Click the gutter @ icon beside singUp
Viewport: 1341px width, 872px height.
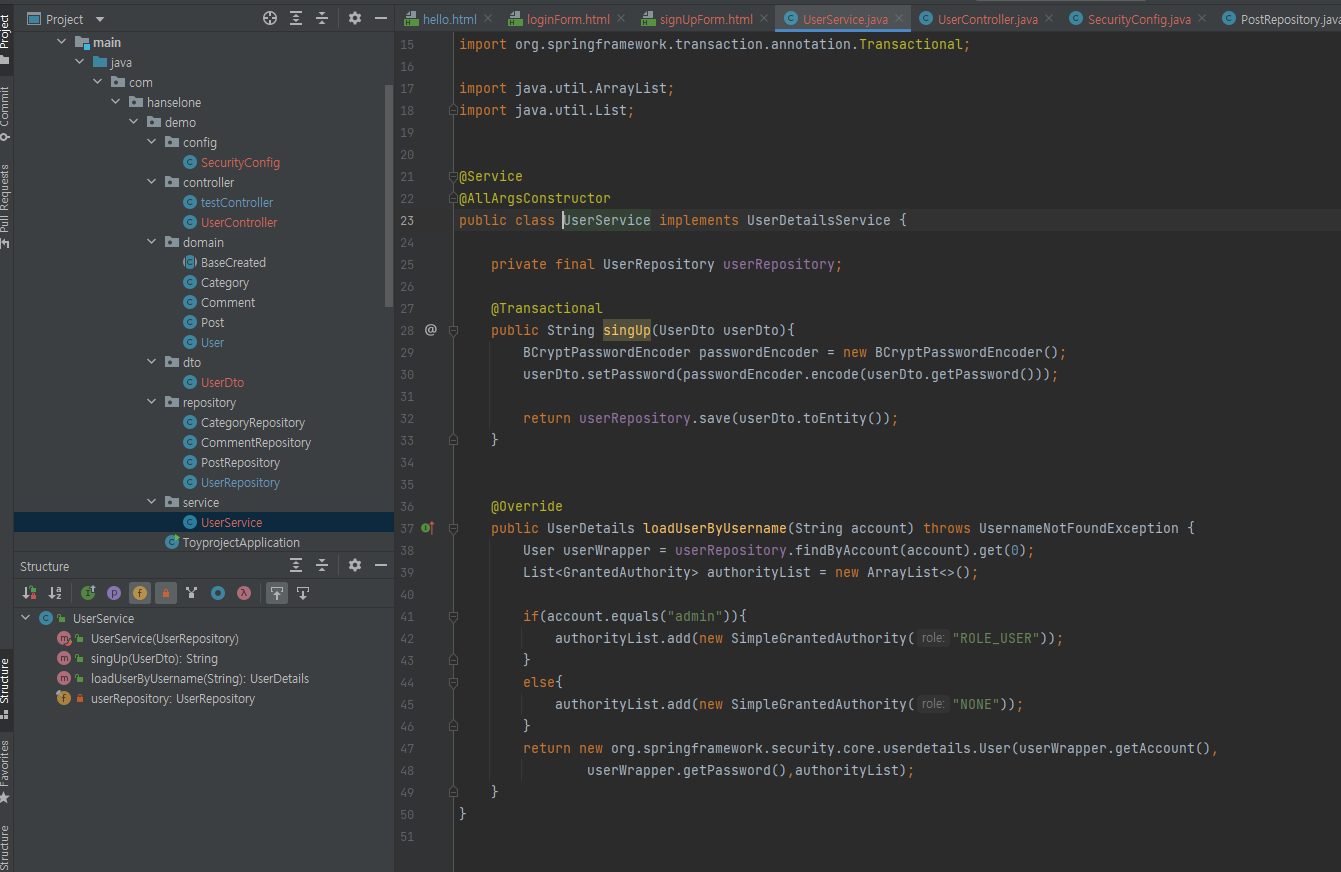coord(430,329)
